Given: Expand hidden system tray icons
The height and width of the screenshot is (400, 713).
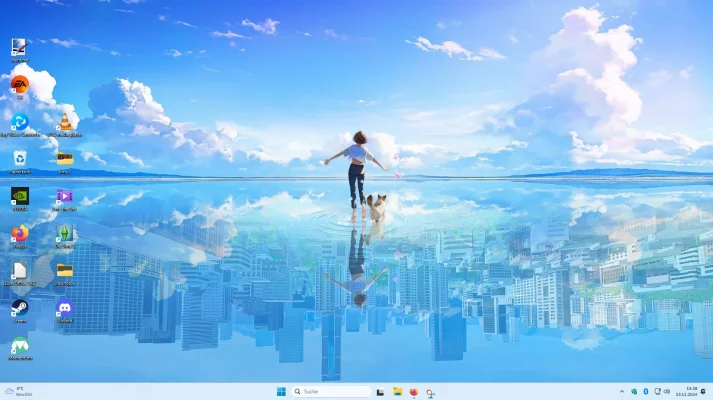Looking at the screenshot, I should tap(622, 391).
